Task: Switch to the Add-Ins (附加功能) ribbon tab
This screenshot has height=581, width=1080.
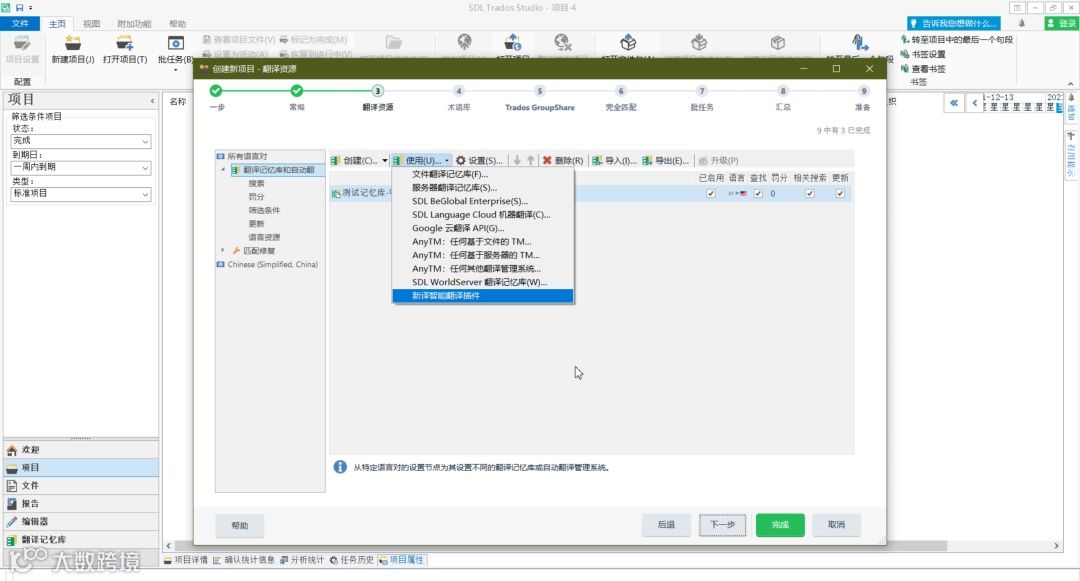Action: click(134, 24)
